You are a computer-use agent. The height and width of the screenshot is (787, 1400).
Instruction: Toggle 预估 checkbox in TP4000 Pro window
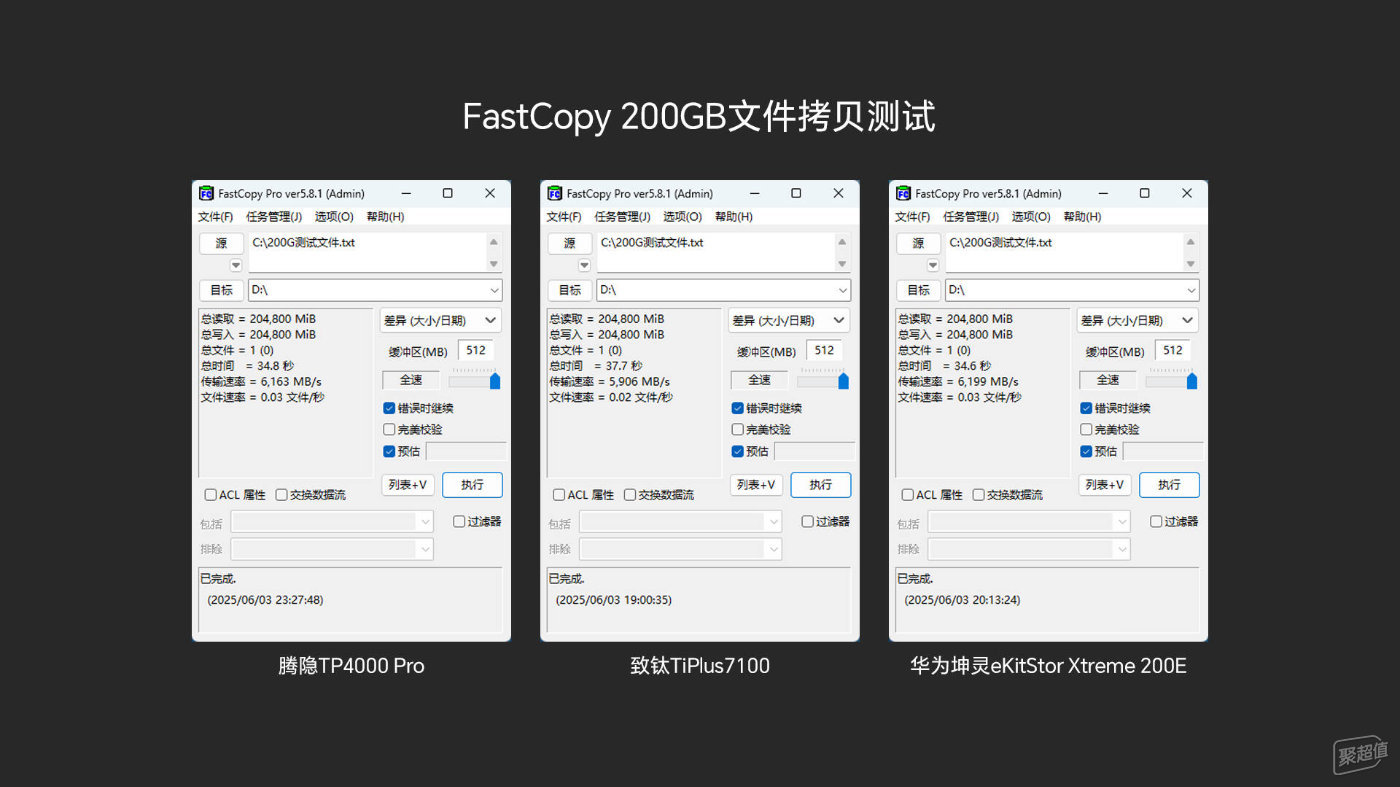tap(389, 451)
